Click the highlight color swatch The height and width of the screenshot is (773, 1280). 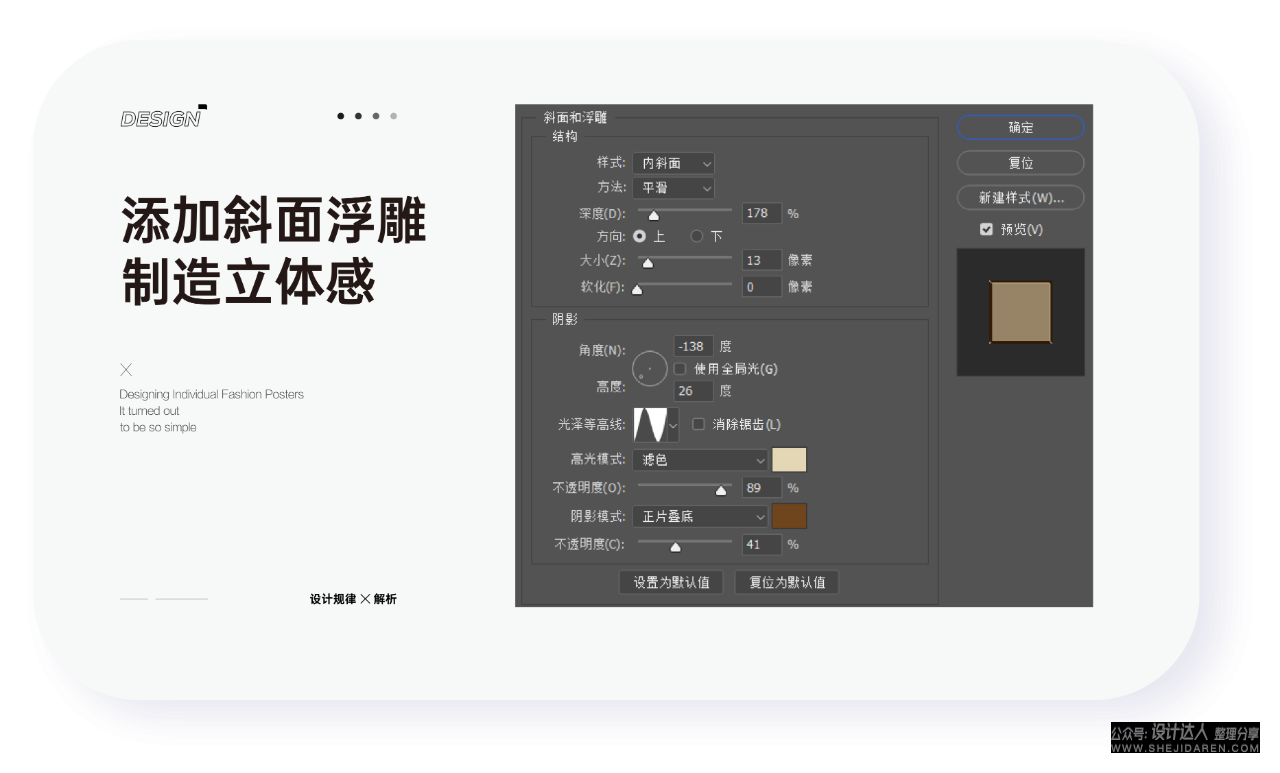[x=789, y=460]
